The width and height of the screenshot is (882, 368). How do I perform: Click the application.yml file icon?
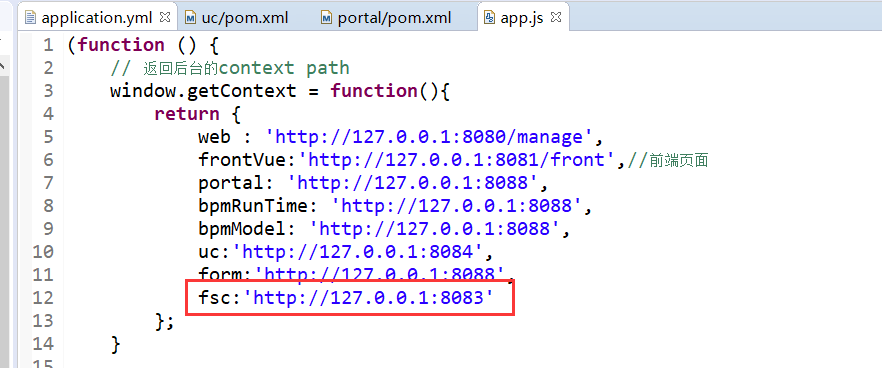[x=31, y=17]
